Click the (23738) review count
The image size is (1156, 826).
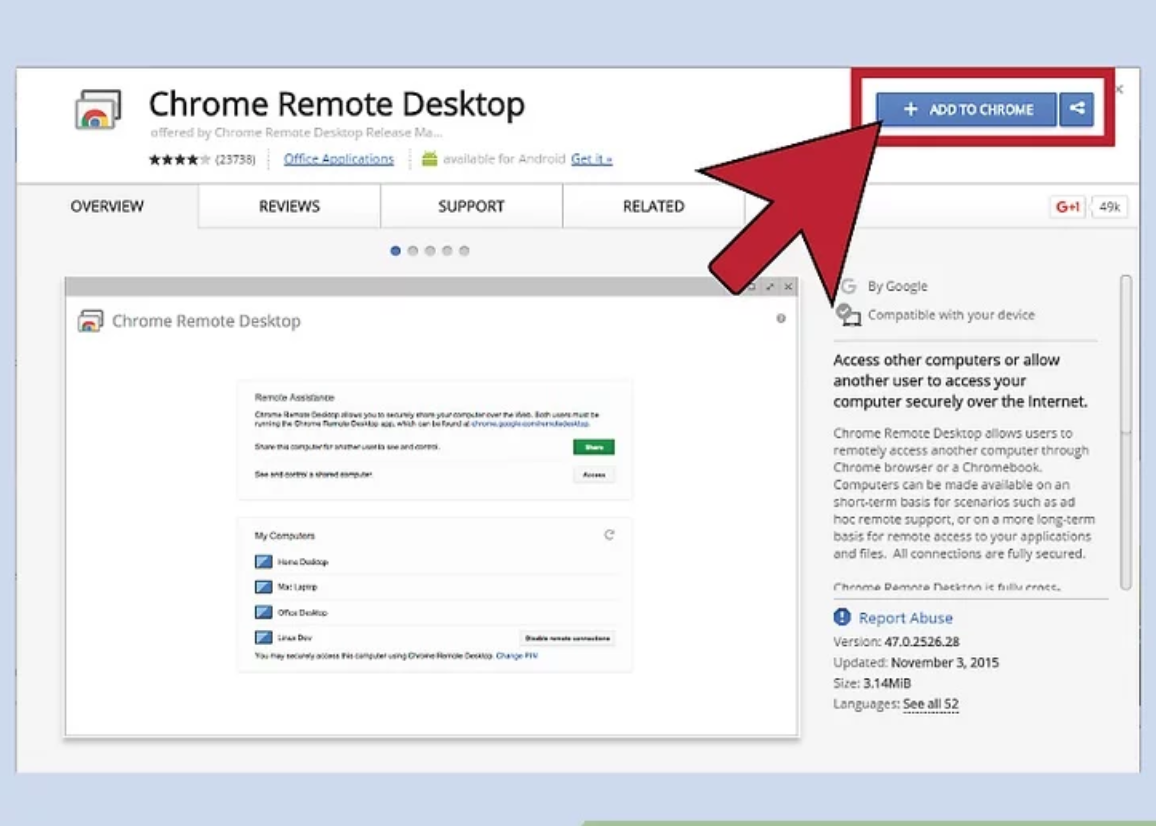pos(235,159)
